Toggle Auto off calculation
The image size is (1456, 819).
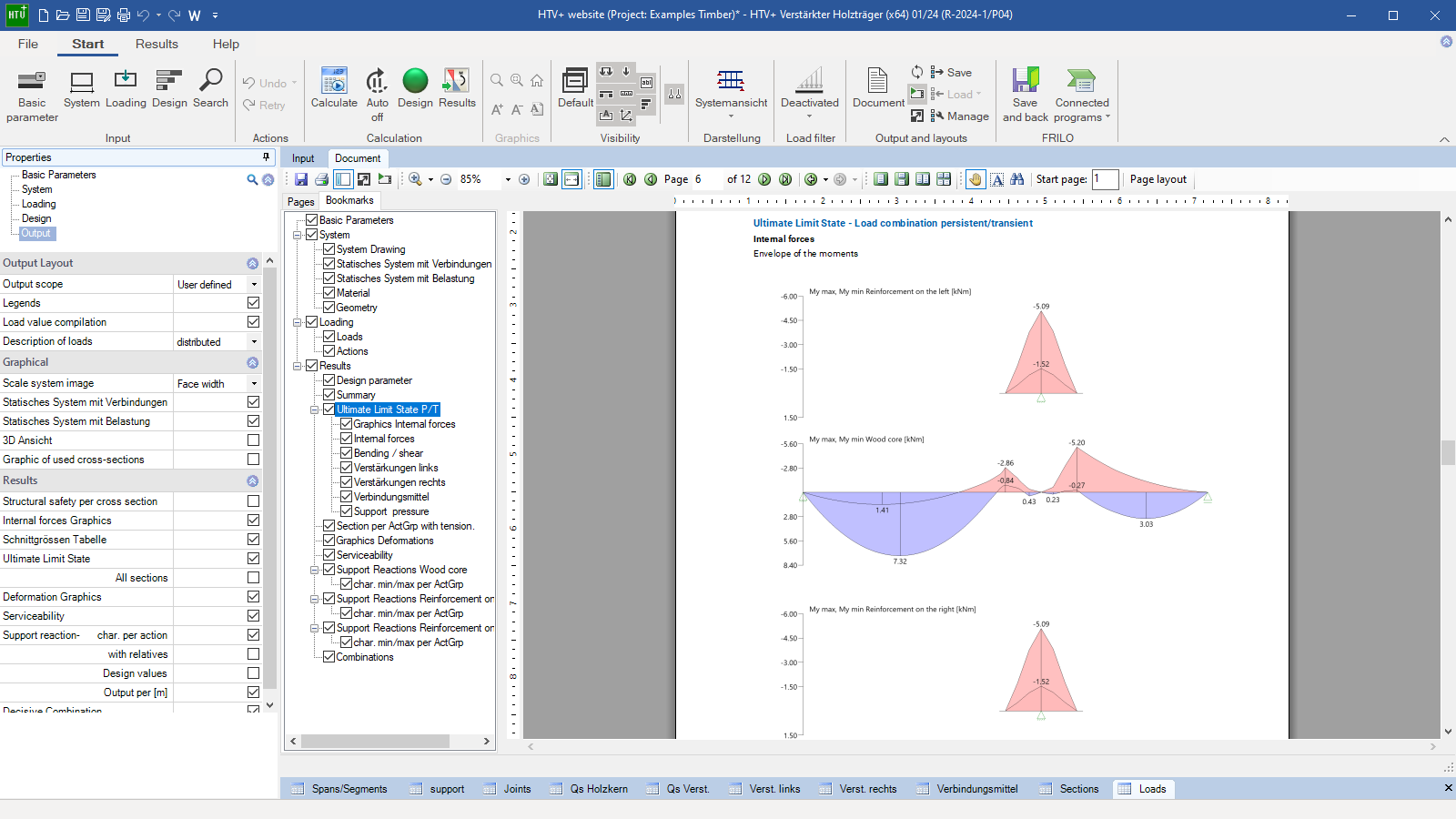click(x=377, y=96)
